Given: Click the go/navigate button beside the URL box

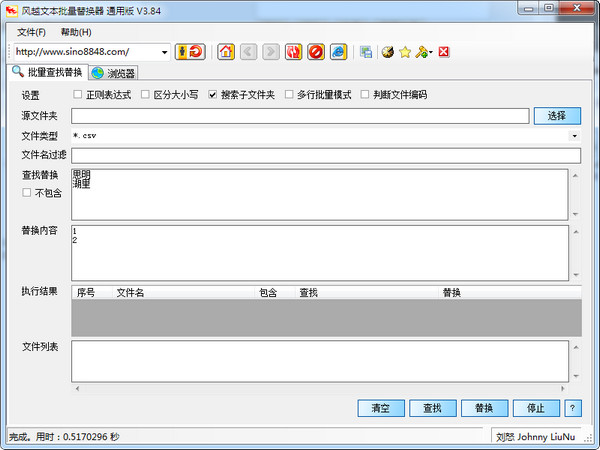Looking at the screenshot, I should [x=190, y=52].
